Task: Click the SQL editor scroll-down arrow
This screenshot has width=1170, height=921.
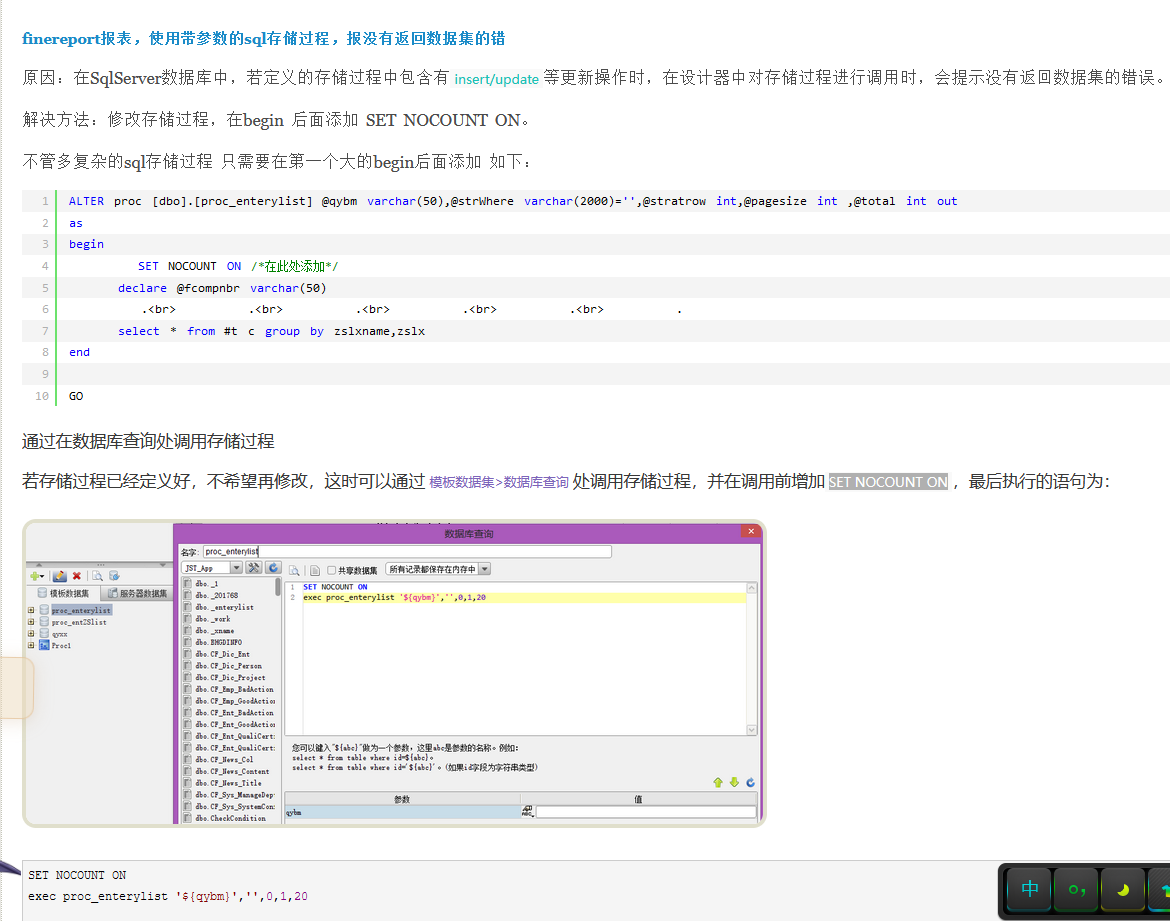Action: 751,730
